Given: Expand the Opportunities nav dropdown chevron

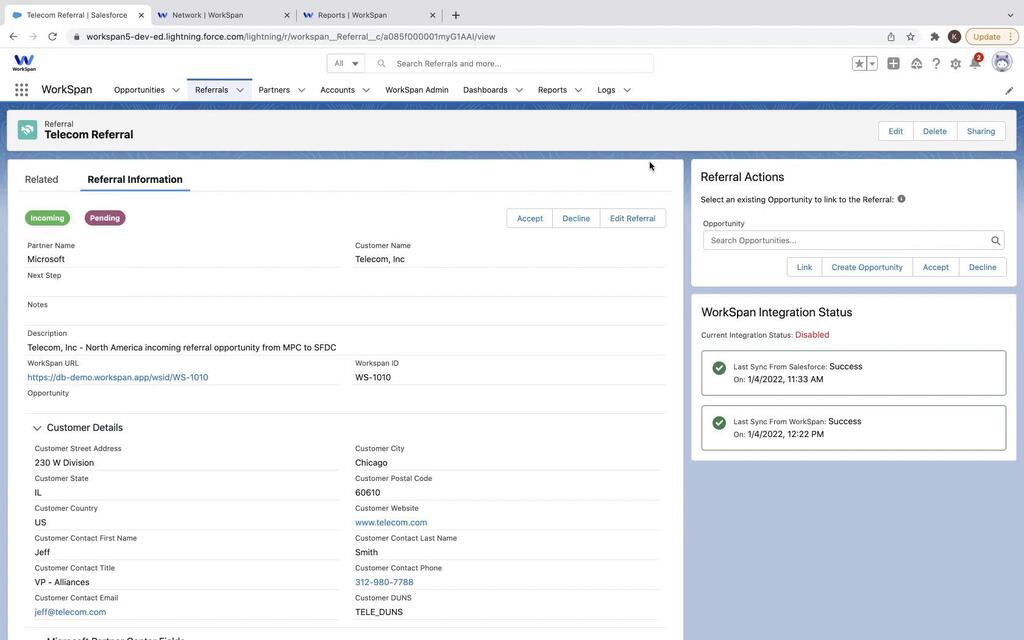Looking at the screenshot, I should [176, 90].
